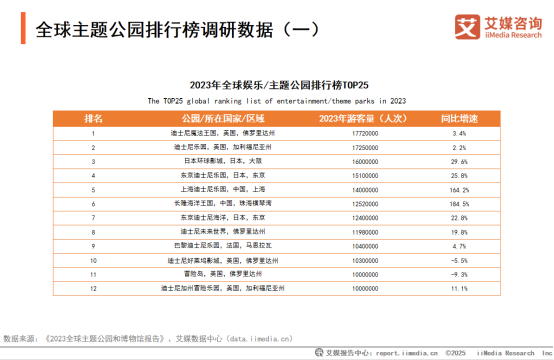The height and width of the screenshot is (360, 554).
Task: Click the visitor count 16000000
Action: pos(365,162)
